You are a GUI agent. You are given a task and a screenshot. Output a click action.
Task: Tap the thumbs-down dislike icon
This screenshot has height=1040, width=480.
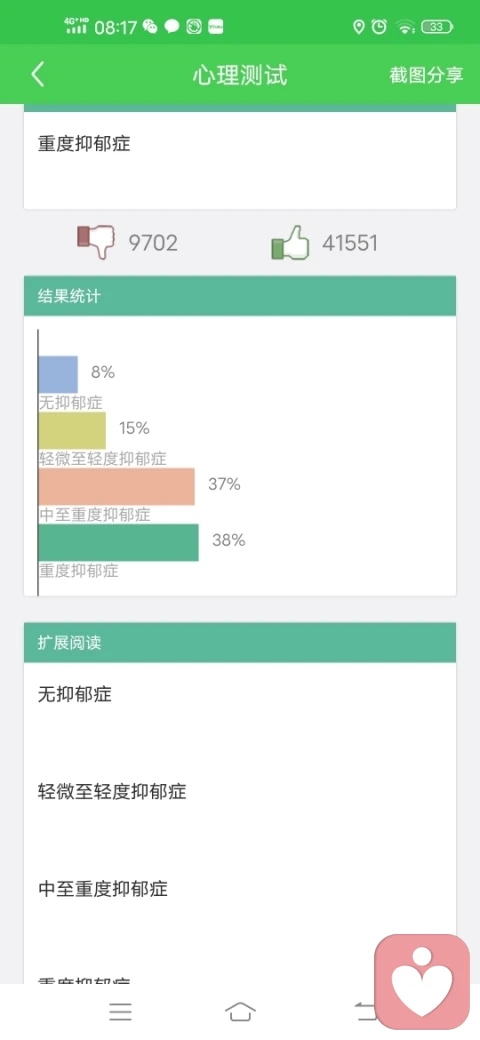coord(96,242)
